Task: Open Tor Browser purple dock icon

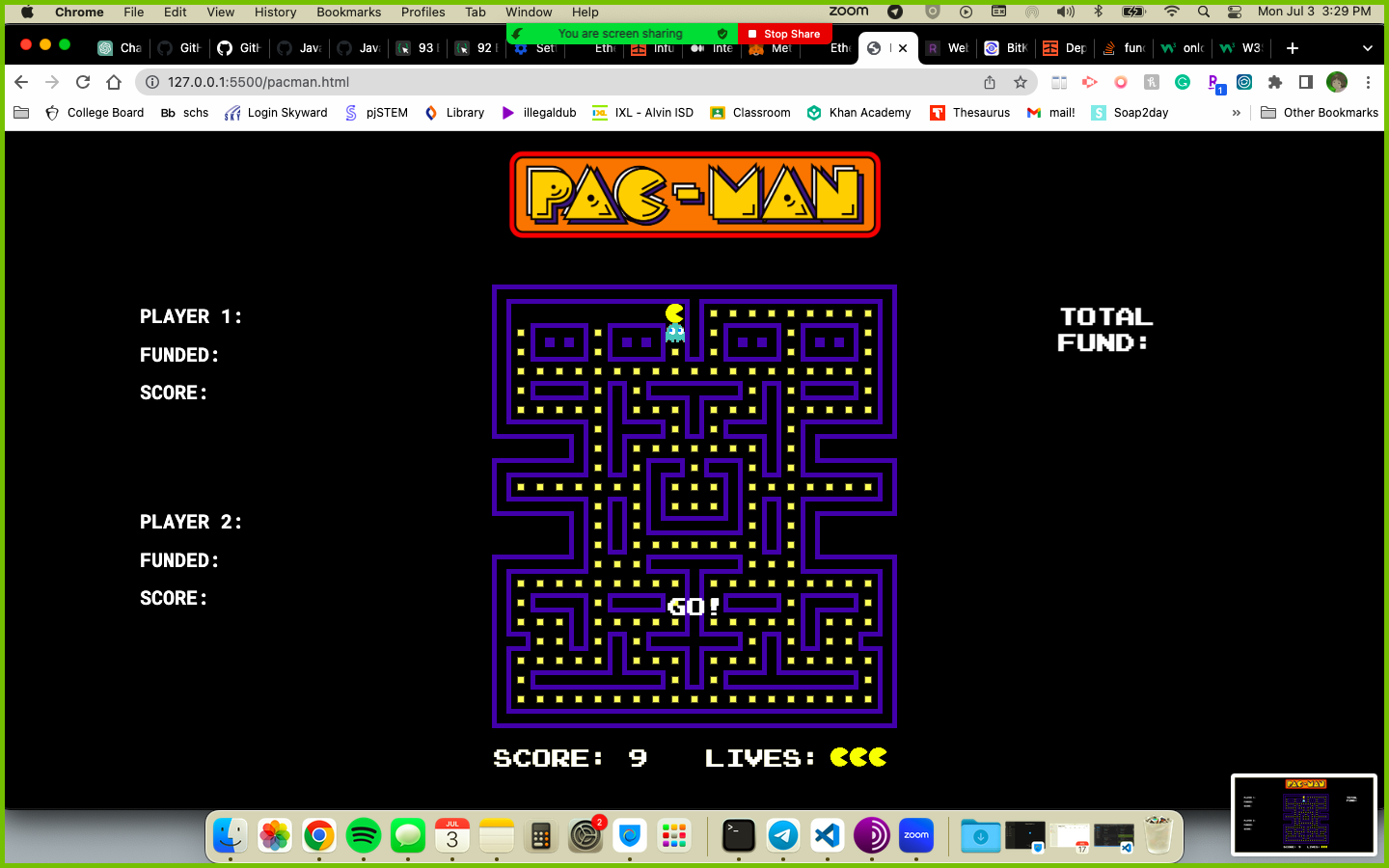Action: click(872, 835)
